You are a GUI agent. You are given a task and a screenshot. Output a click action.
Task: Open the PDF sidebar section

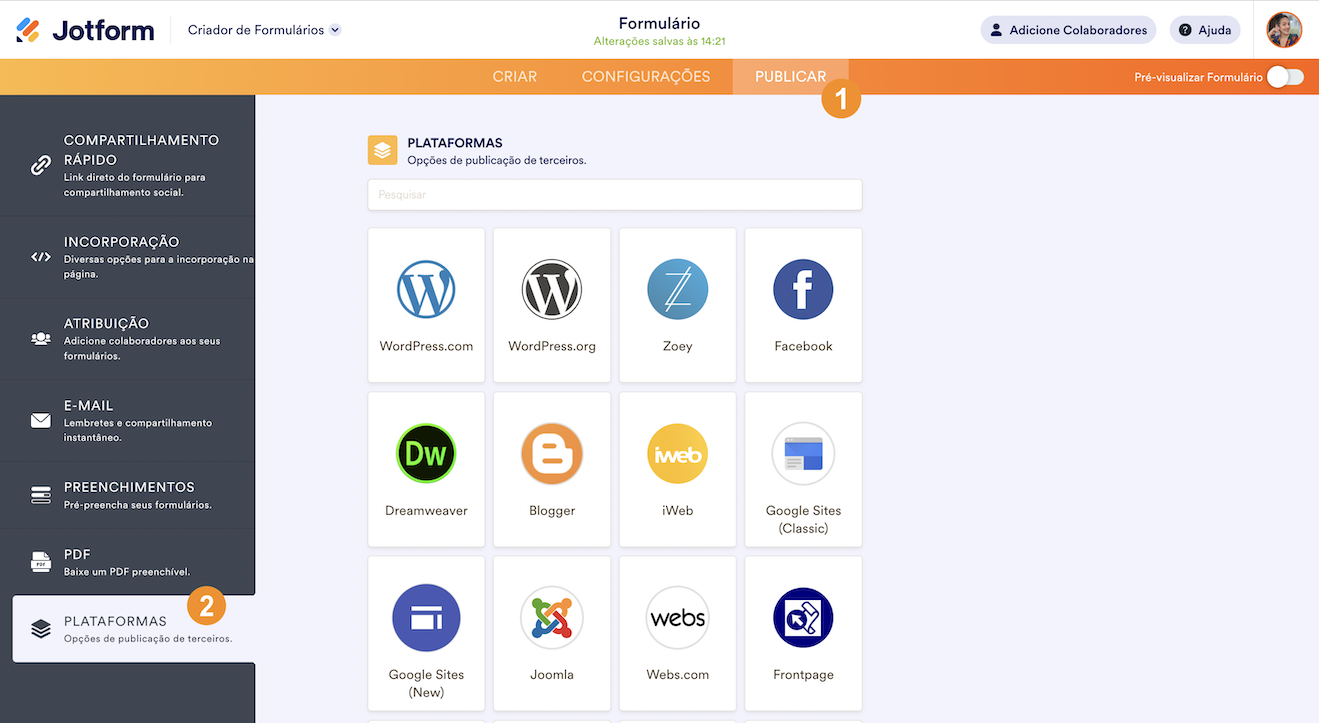click(x=127, y=562)
